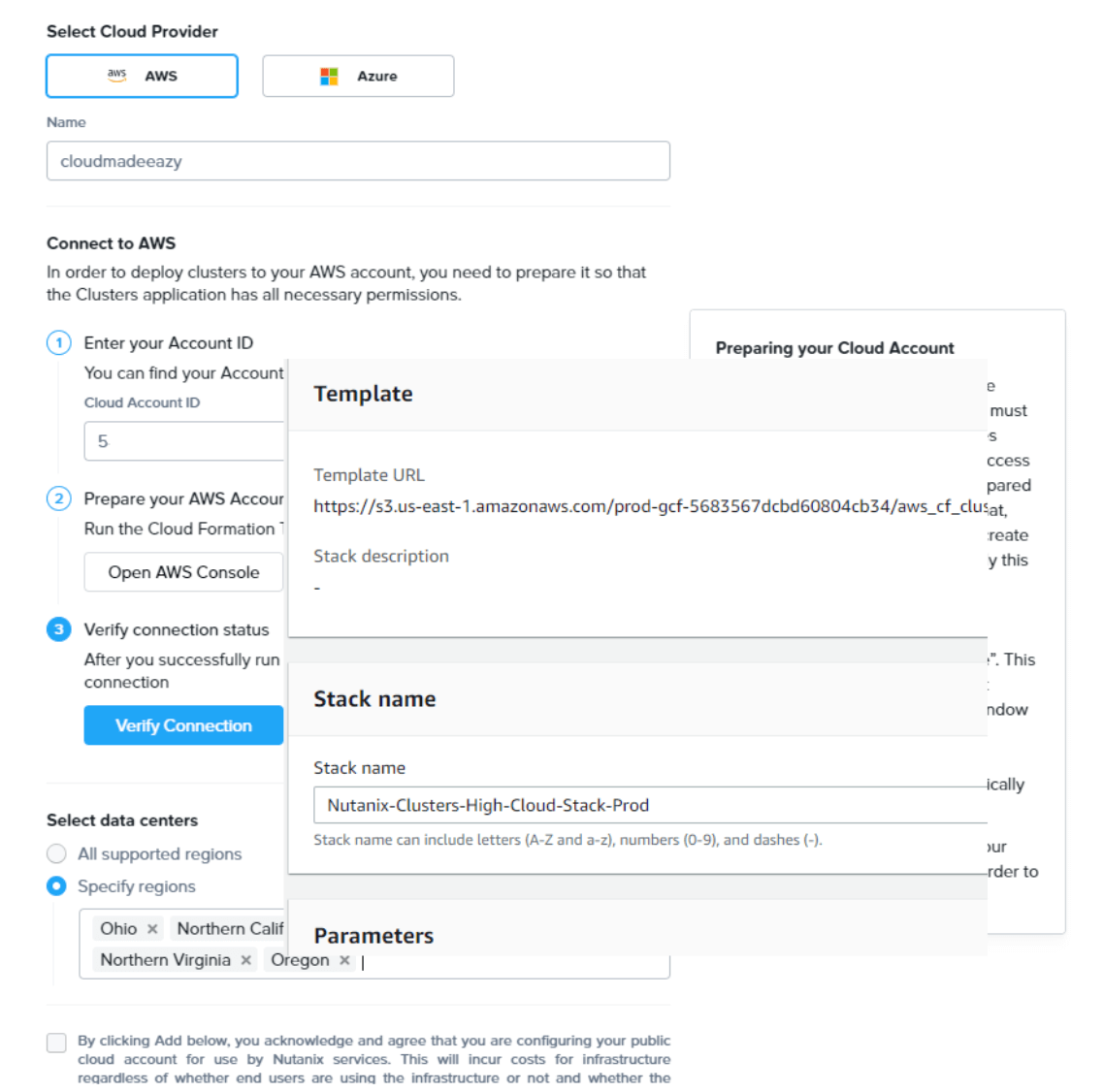Viewport: 1104px width, 1092px height.
Task: Click the Azure Microsoft logo icon
Action: click(329, 77)
